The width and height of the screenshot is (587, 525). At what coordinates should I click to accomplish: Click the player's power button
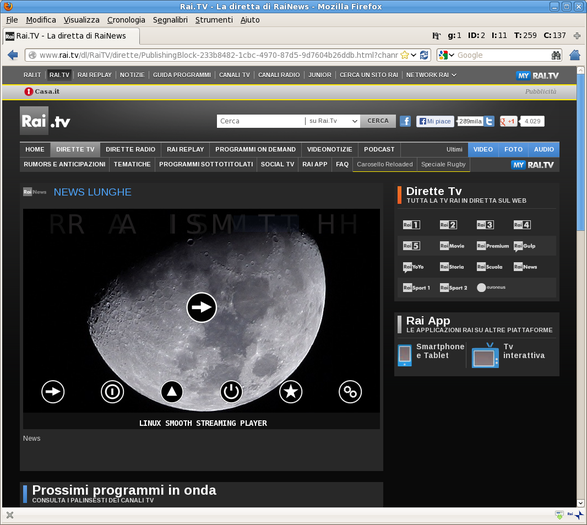[x=231, y=392]
